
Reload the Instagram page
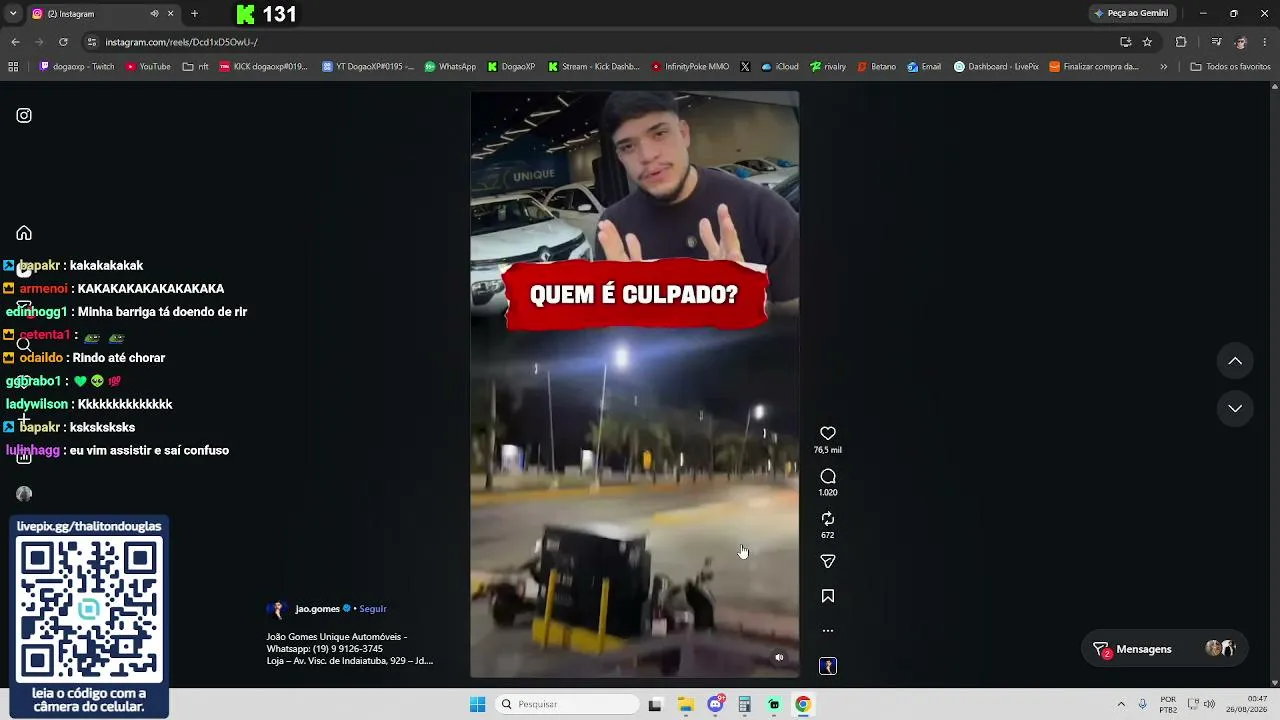click(x=63, y=42)
